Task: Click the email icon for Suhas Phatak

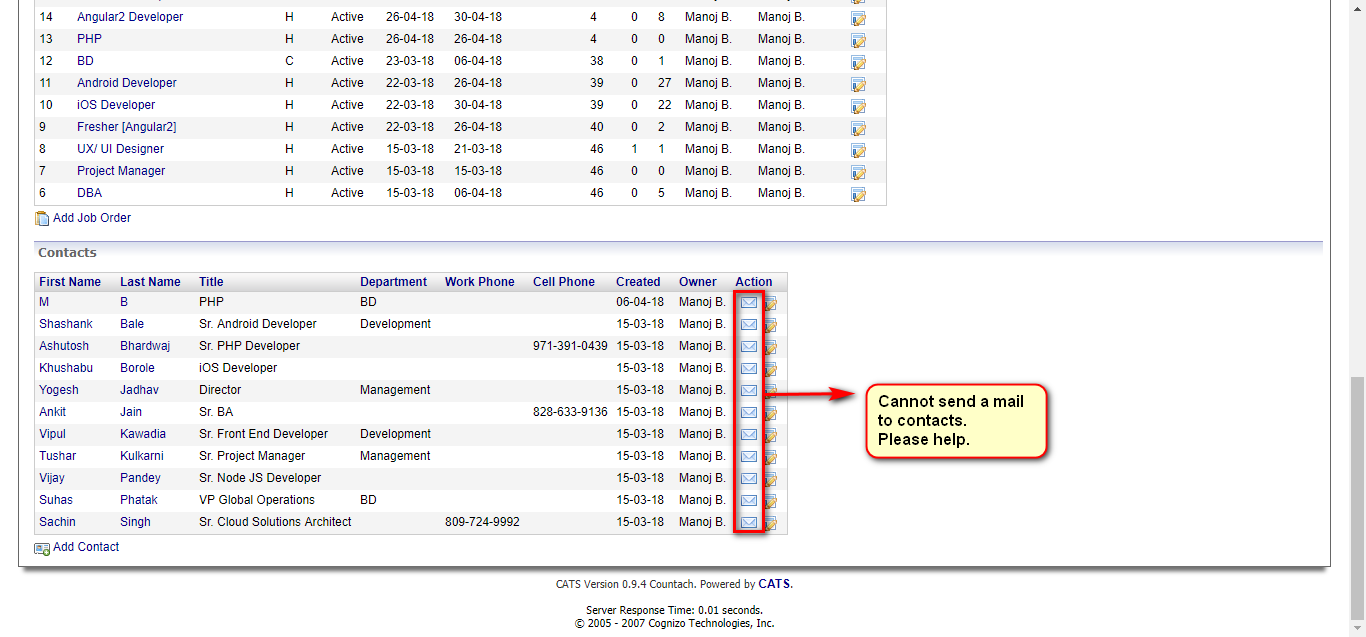Action: click(748, 500)
